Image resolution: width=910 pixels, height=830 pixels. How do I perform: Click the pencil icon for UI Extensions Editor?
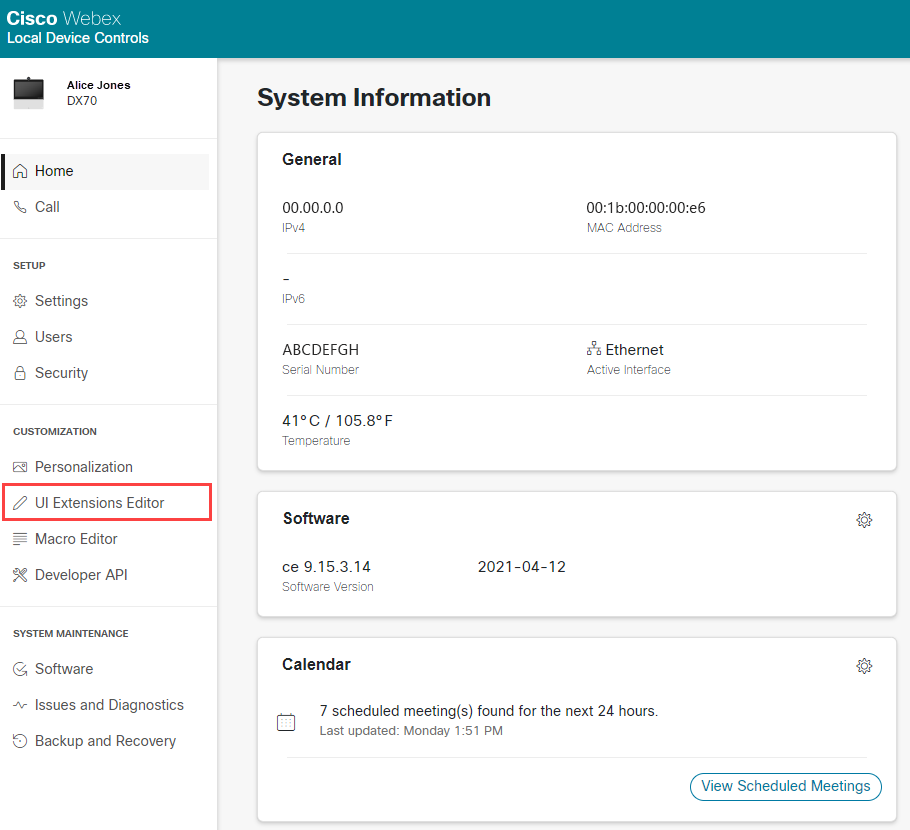20,503
